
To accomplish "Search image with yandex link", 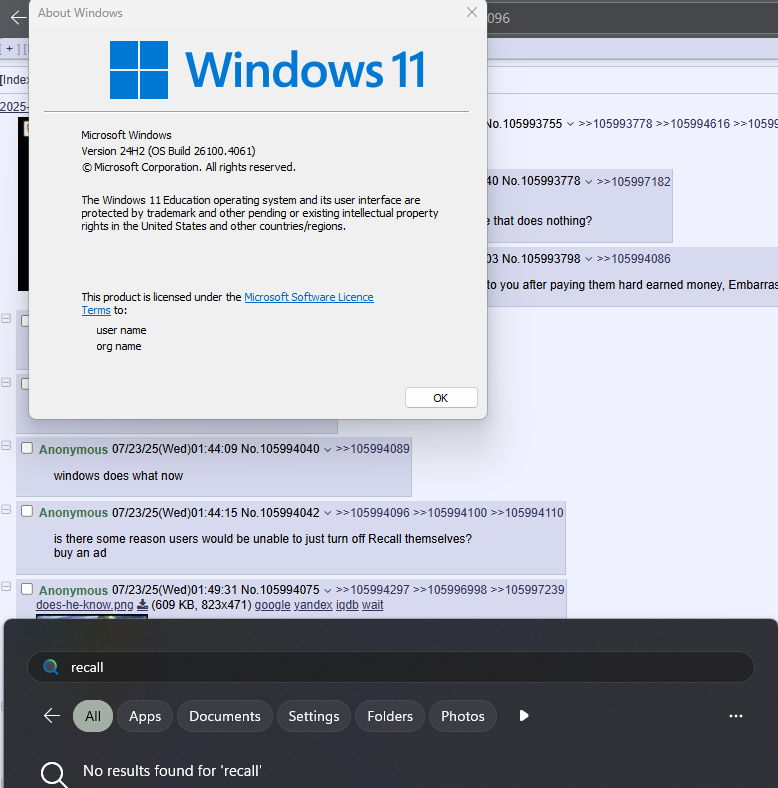I will click(x=313, y=605).
